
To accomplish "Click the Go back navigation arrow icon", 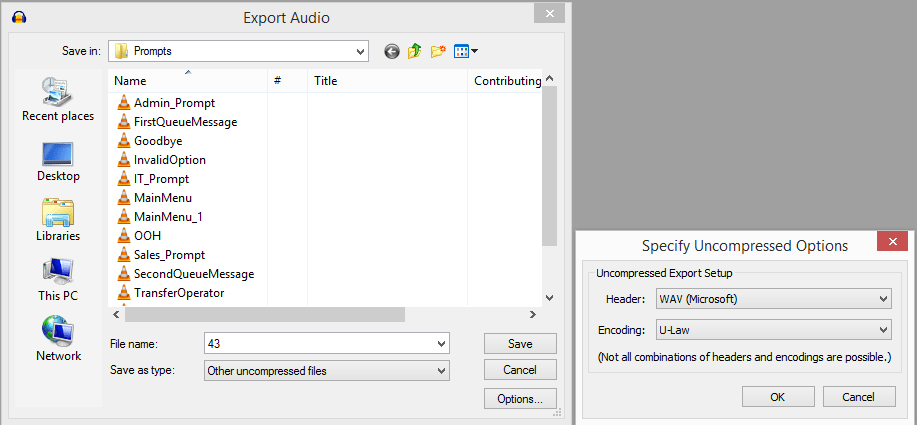I will [391, 51].
